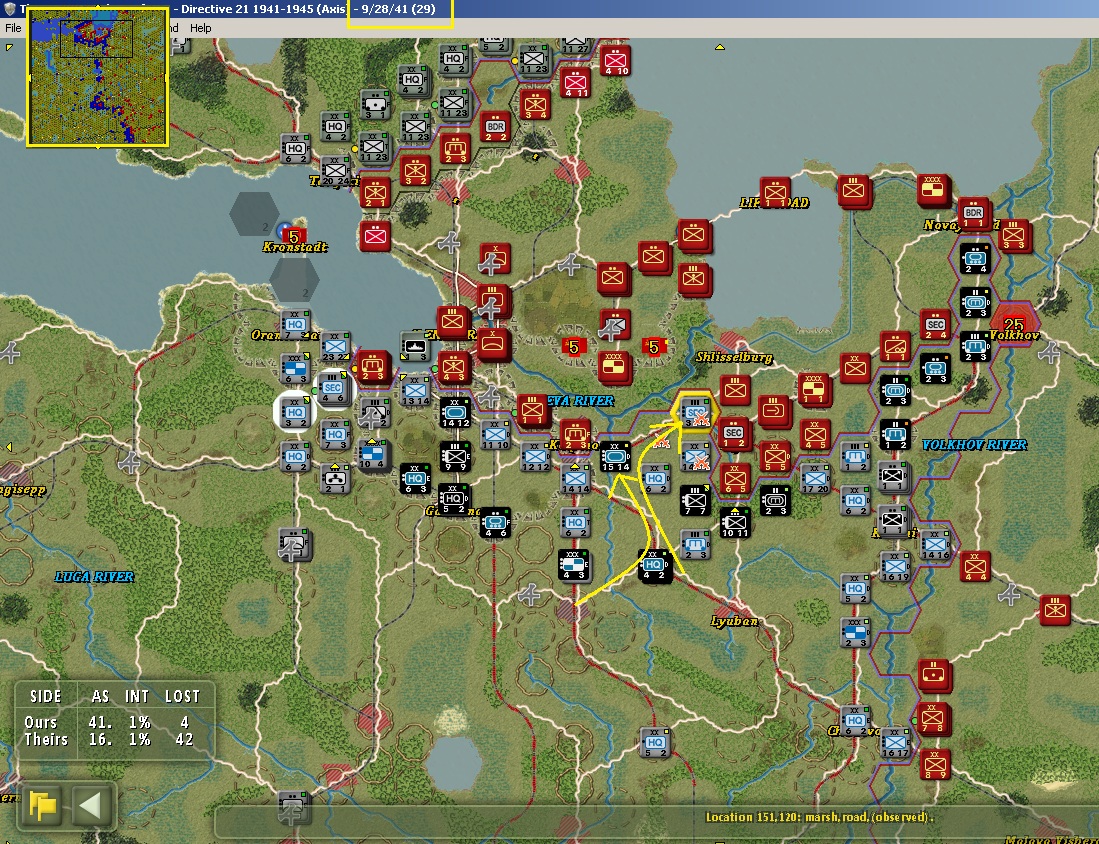
Task: Select the red infantry unit 4 11
Action: coord(575,83)
